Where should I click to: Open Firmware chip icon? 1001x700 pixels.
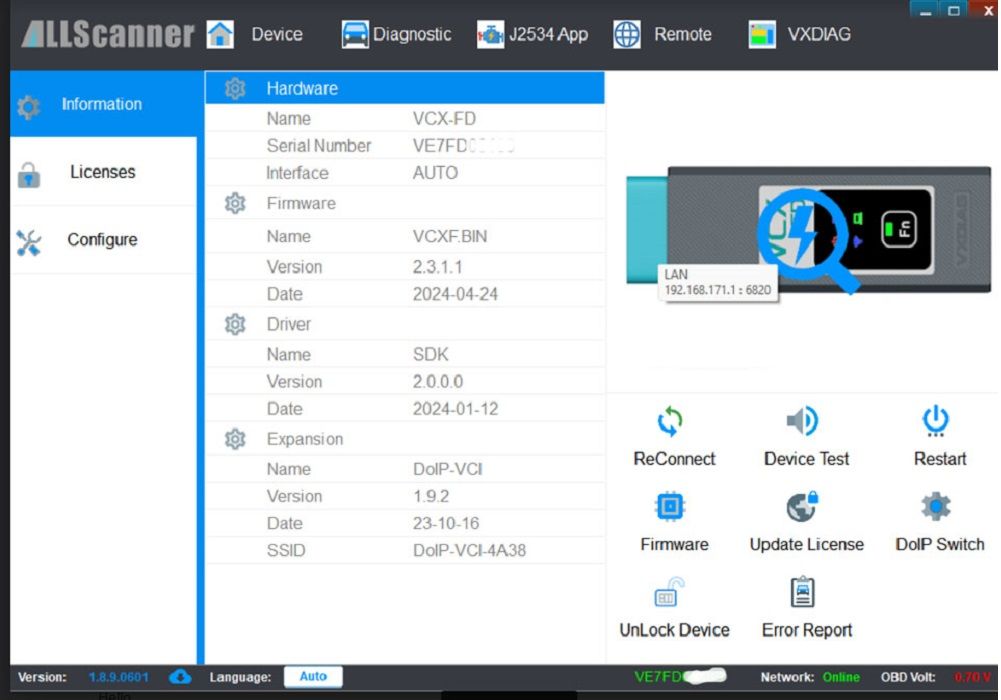point(670,508)
